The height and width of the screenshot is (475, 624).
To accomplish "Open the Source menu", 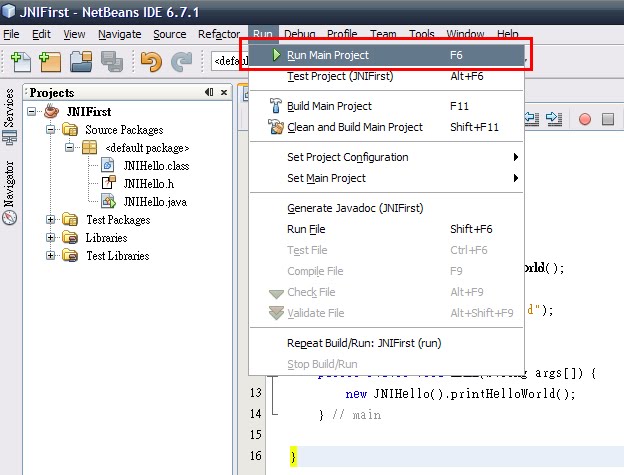I will [170, 34].
